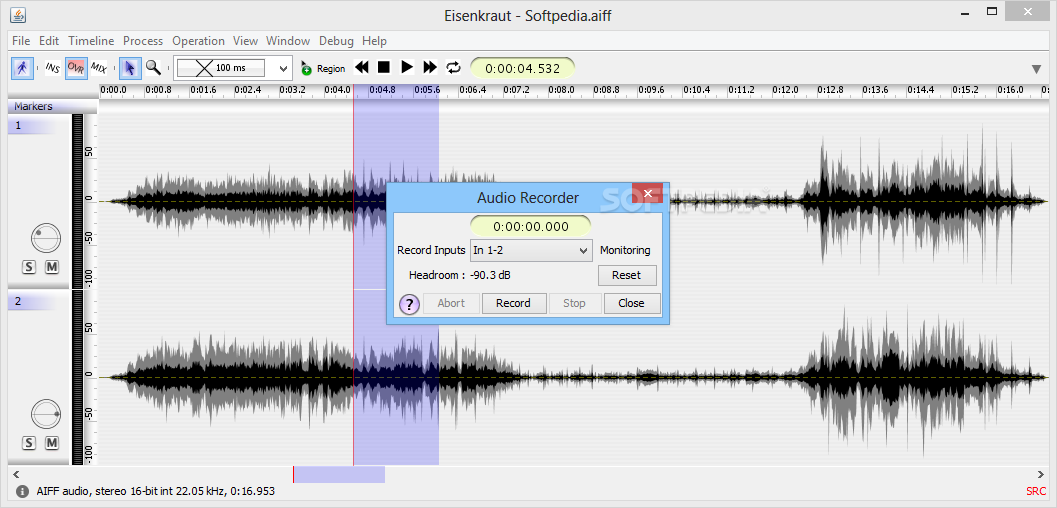The height and width of the screenshot is (508, 1057).
Task: Click the Abort button
Action: (451, 303)
